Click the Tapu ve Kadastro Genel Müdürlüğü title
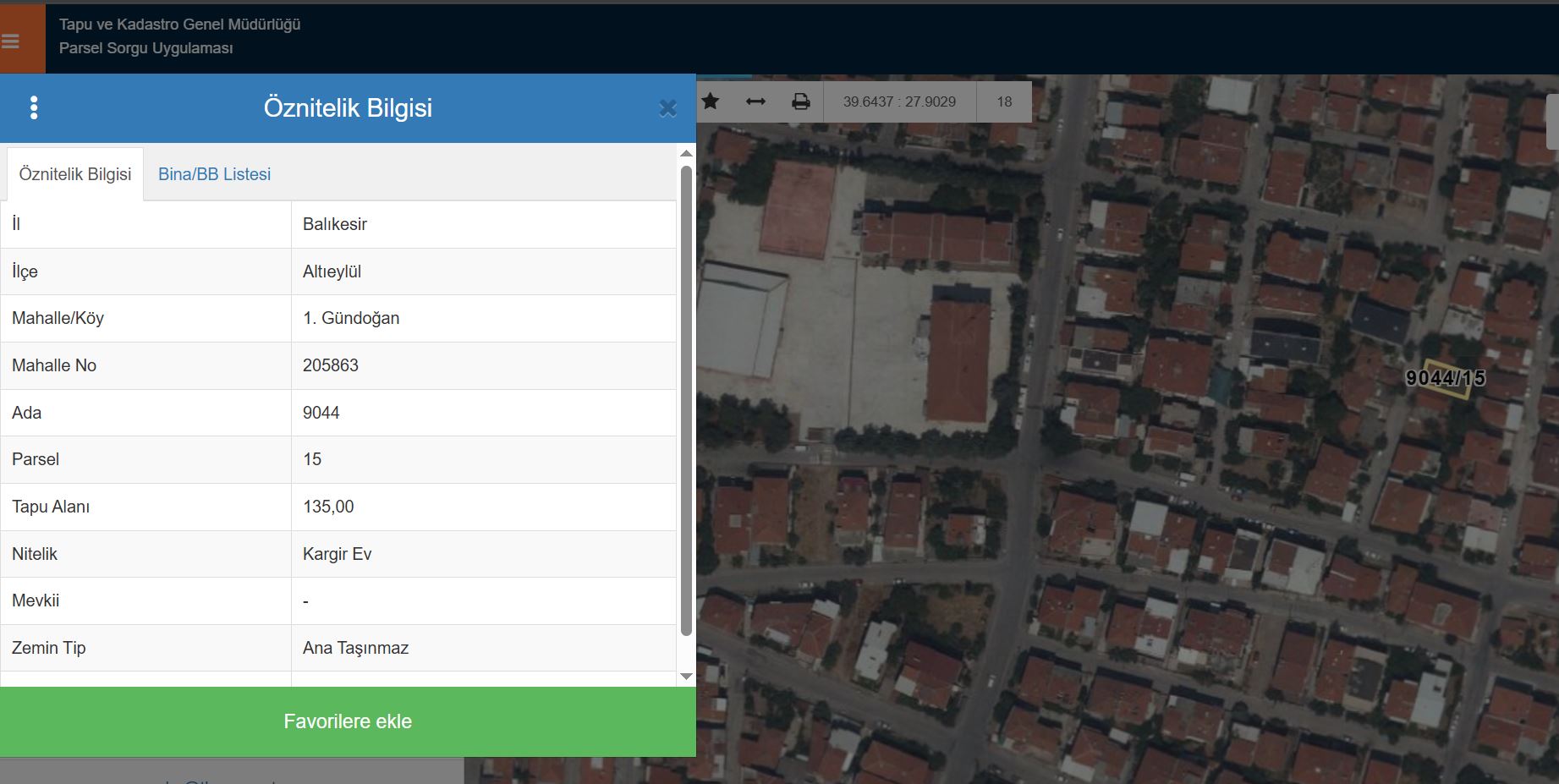This screenshot has width=1559, height=784. (179, 25)
